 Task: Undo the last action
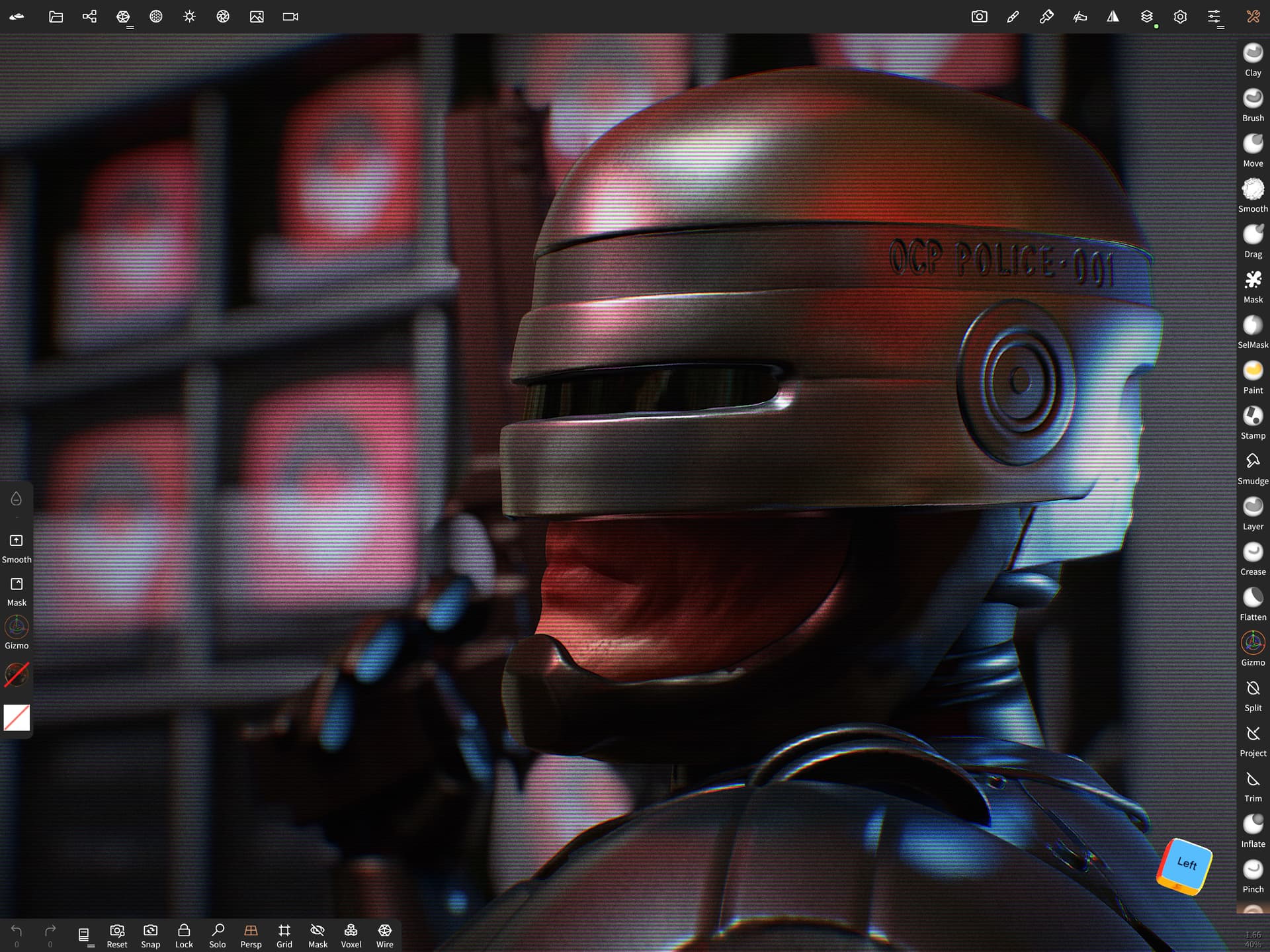tap(17, 935)
